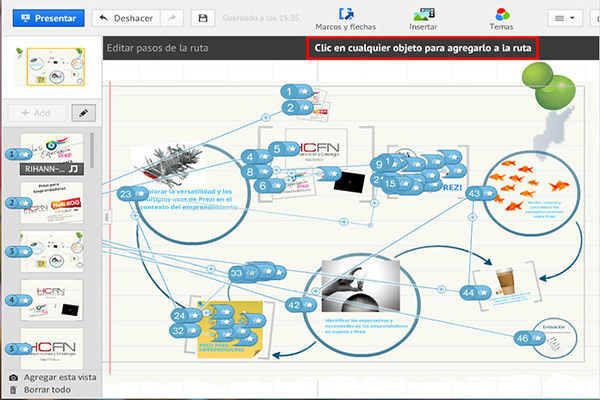This screenshot has width=600, height=400.
Task: Click the trash icon beside Borrar todo
Action: click(x=13, y=390)
